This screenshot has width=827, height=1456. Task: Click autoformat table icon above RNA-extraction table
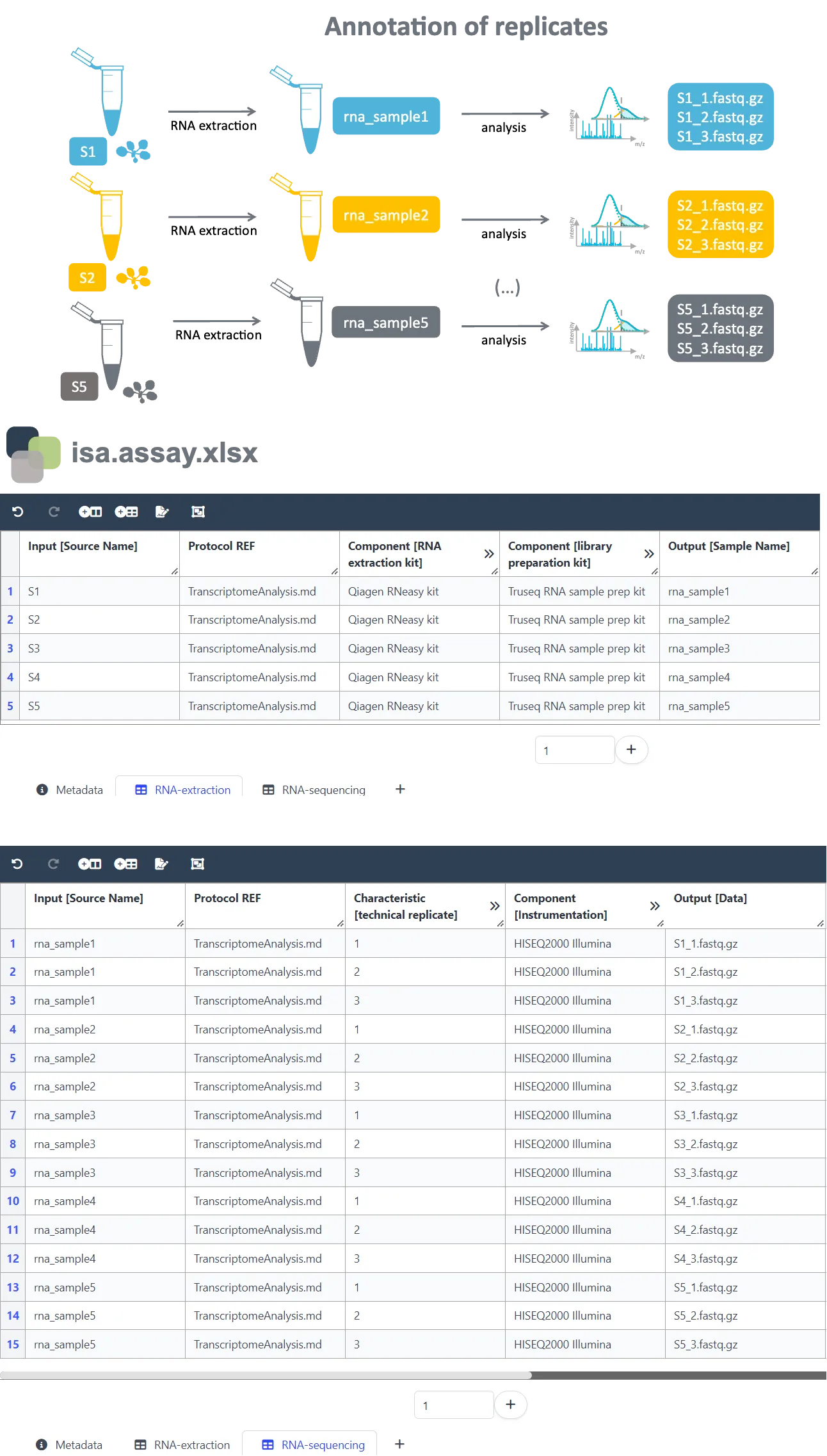click(x=198, y=512)
